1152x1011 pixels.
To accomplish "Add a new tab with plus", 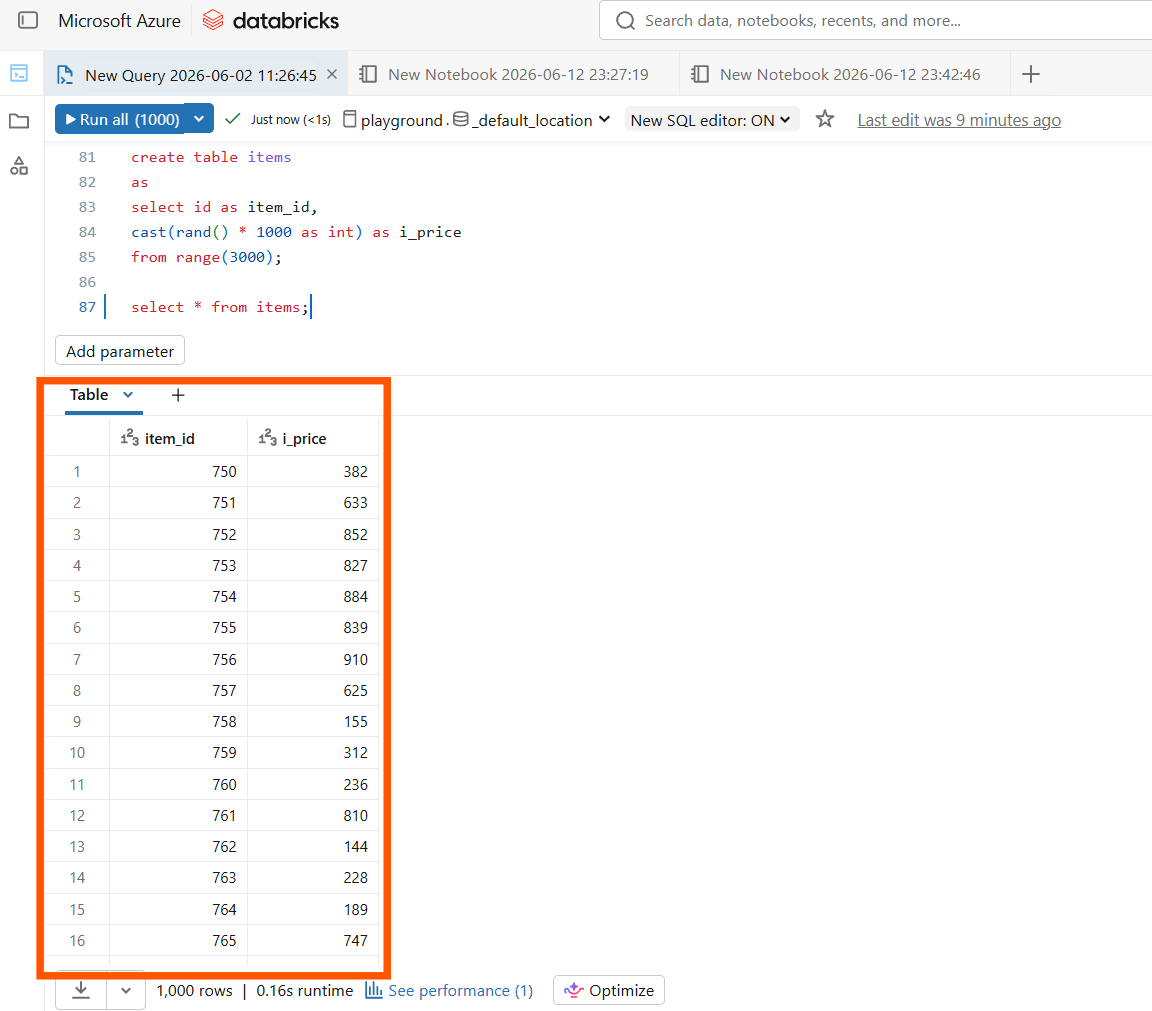I will pos(1031,74).
